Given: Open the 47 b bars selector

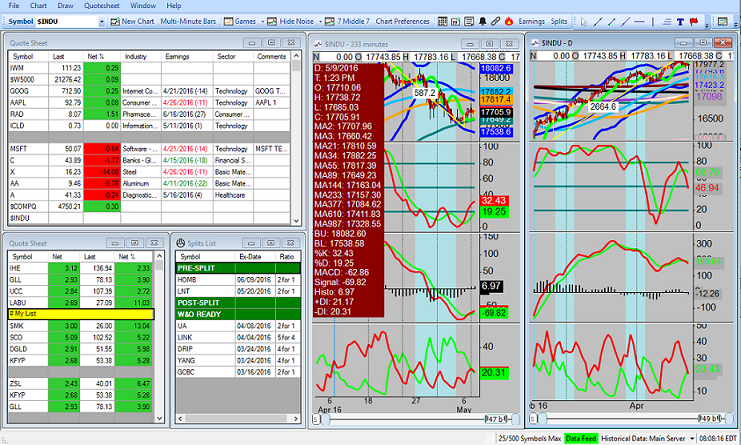Looking at the screenshot, I should pos(496,419).
